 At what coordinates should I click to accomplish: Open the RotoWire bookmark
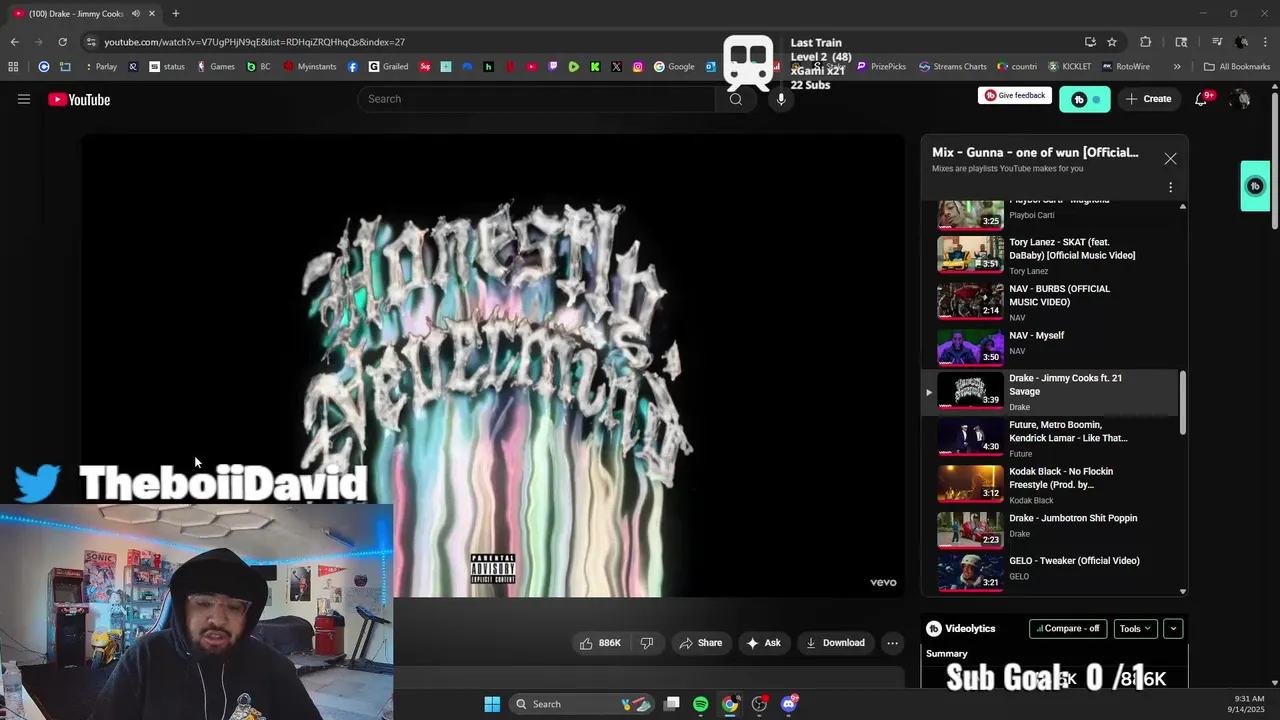[1126, 67]
